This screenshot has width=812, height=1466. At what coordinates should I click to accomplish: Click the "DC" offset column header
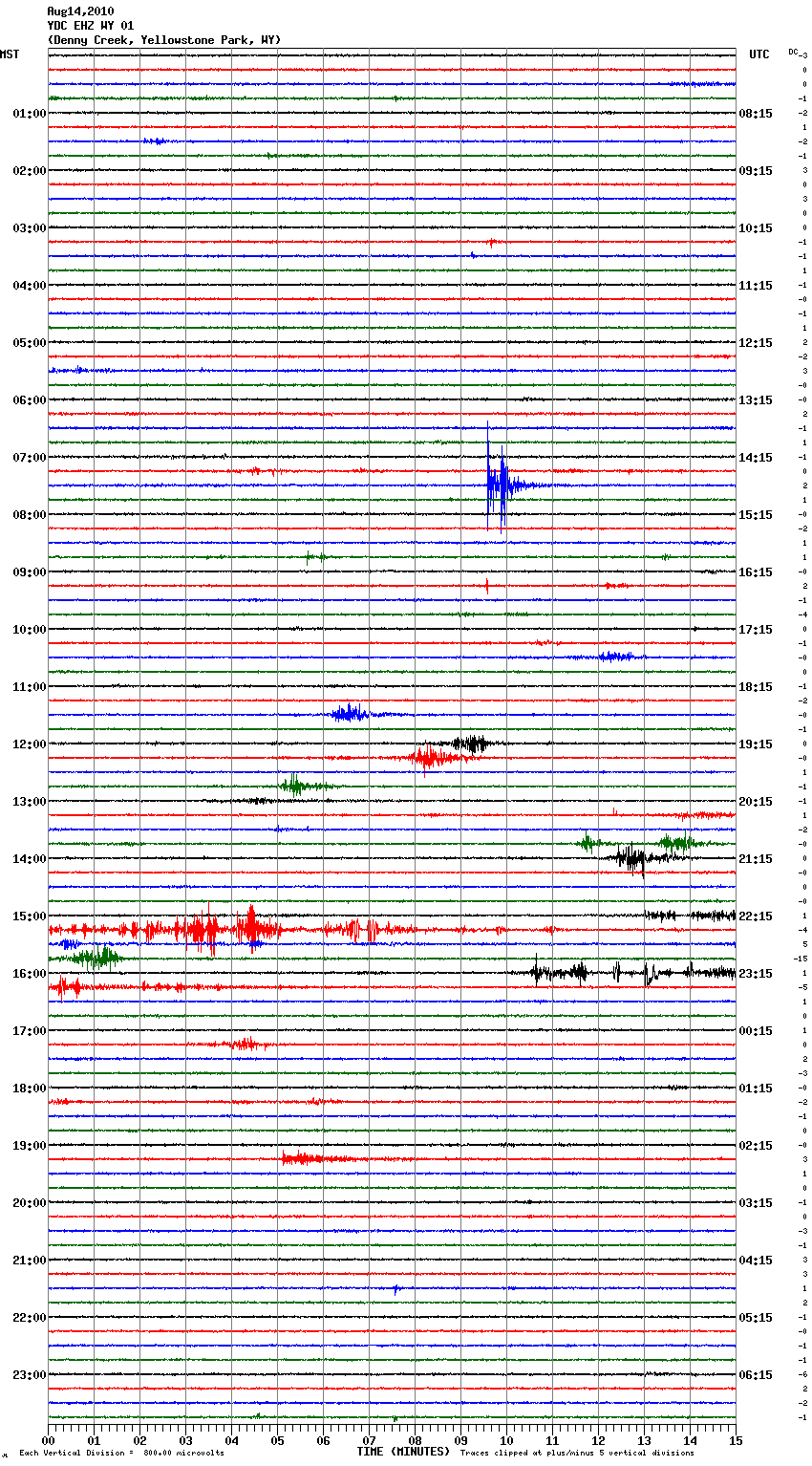tap(793, 52)
